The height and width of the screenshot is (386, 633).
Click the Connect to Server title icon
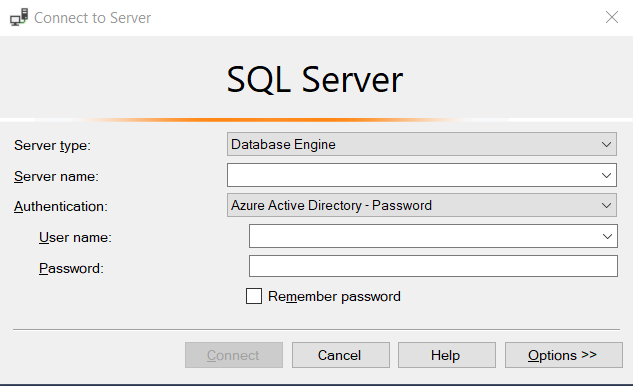click(x=19, y=17)
